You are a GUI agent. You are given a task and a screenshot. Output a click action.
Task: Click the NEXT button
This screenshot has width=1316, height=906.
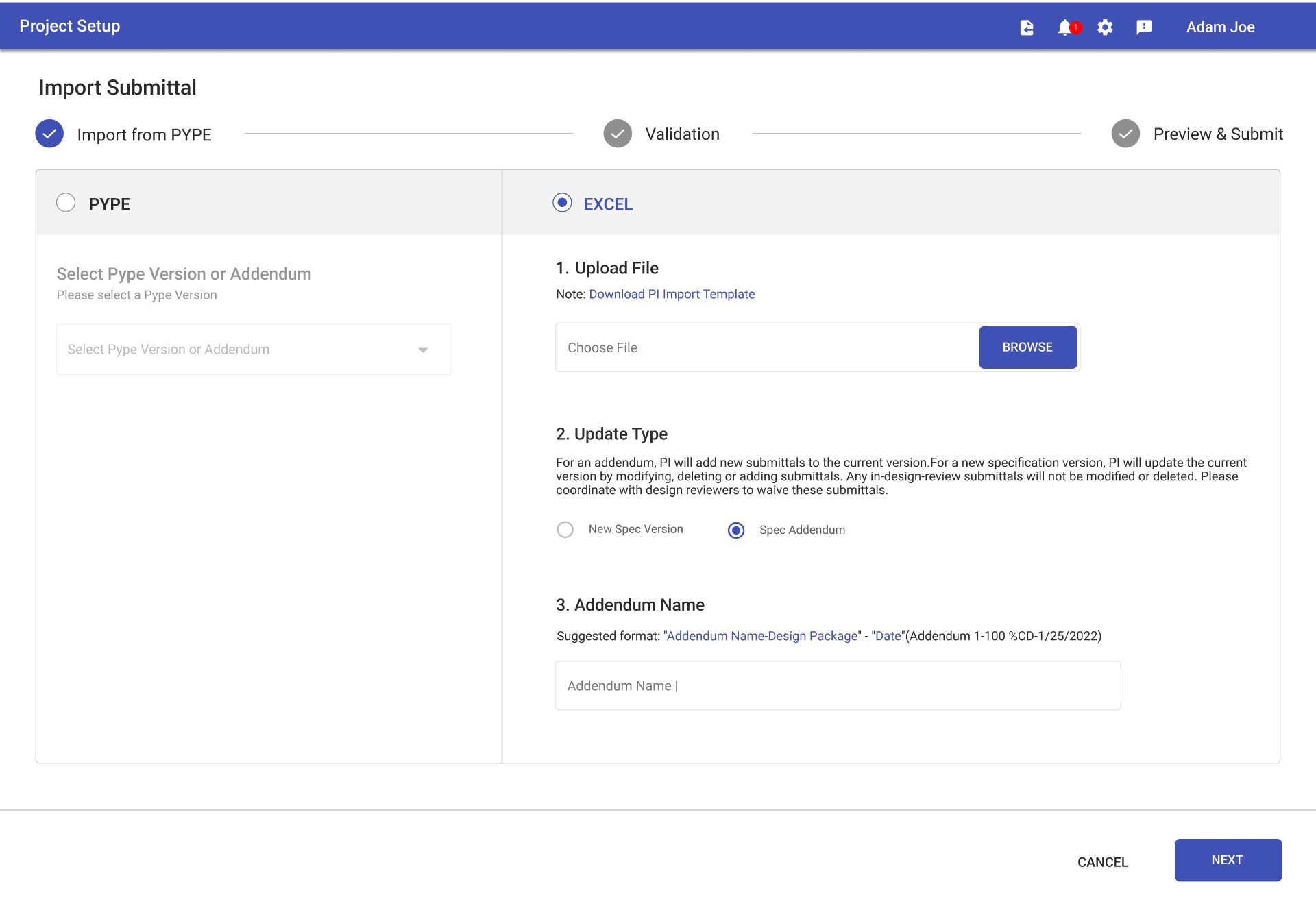pos(1228,859)
